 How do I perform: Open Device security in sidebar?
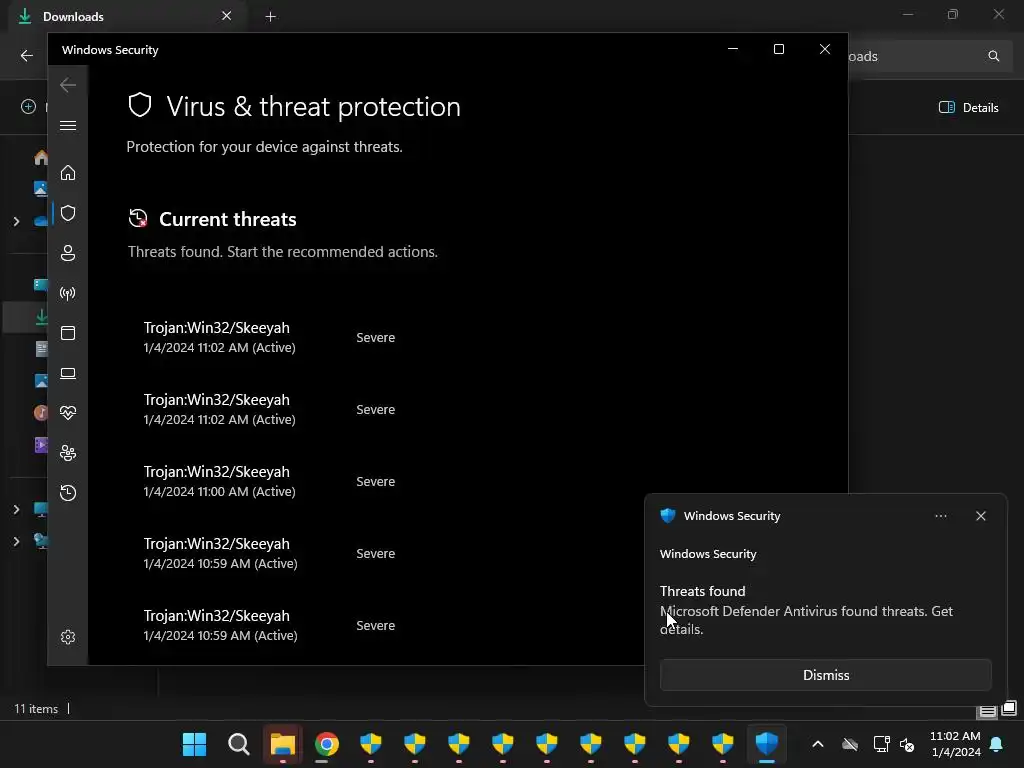[68, 373]
